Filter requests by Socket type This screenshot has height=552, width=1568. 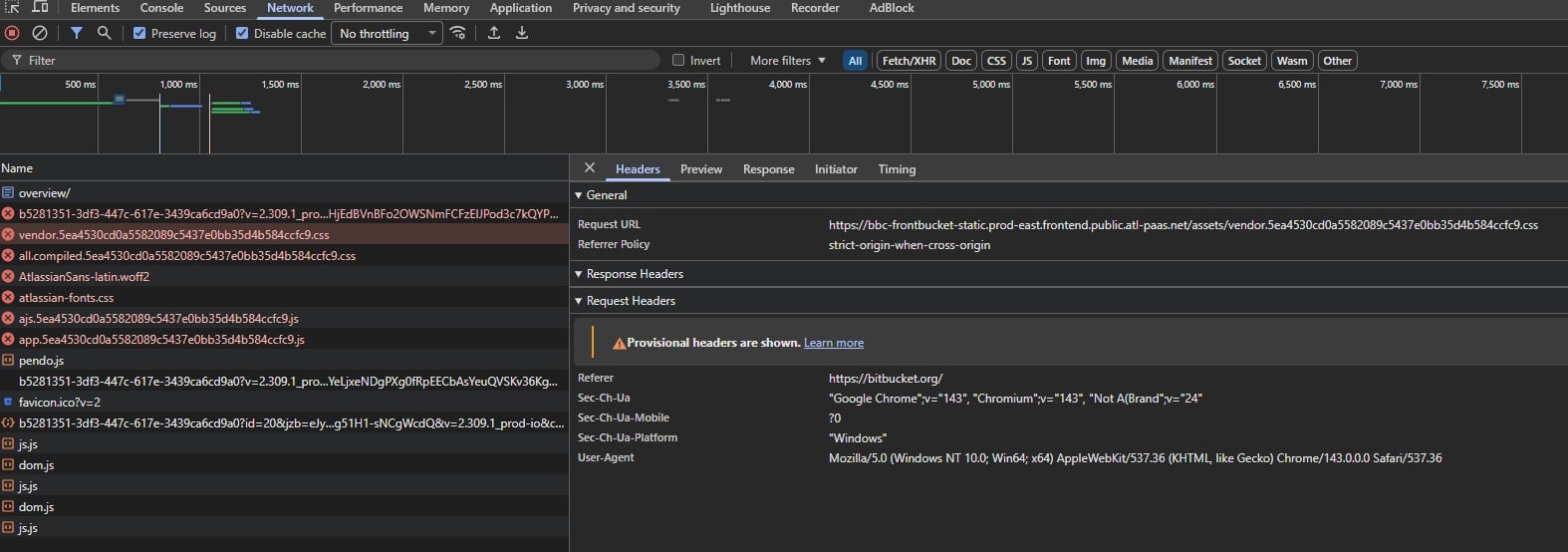[1244, 61]
